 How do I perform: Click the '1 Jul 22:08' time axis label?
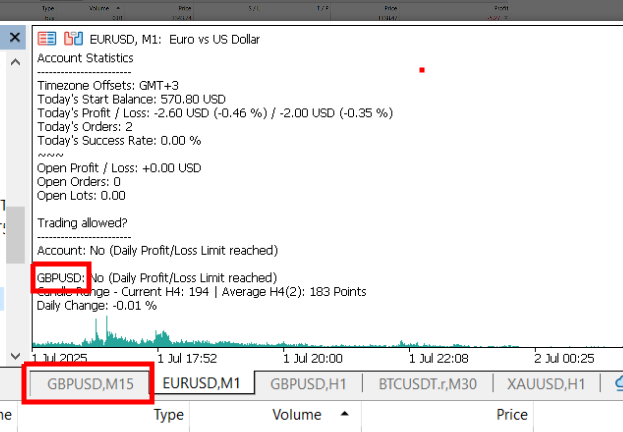[439, 359]
